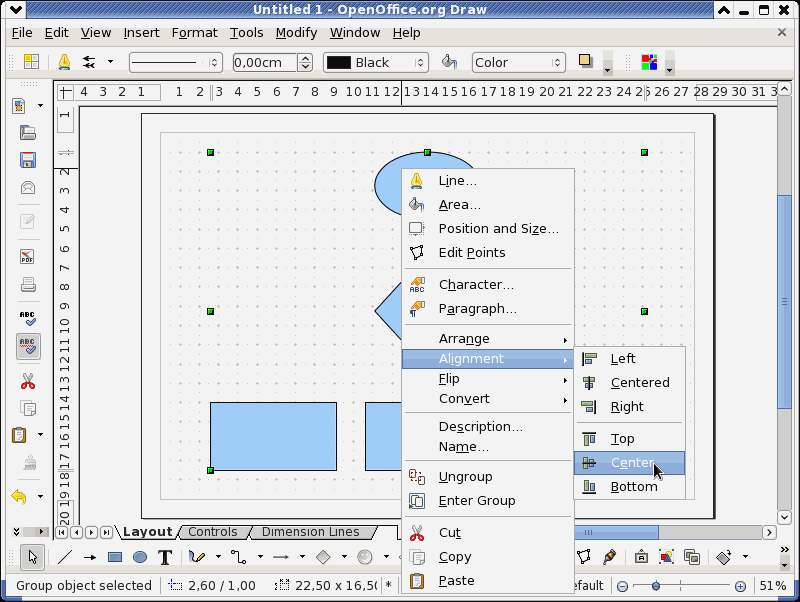Open the Black line color dropdown
Screen dimensions: 800x602
pos(376,62)
